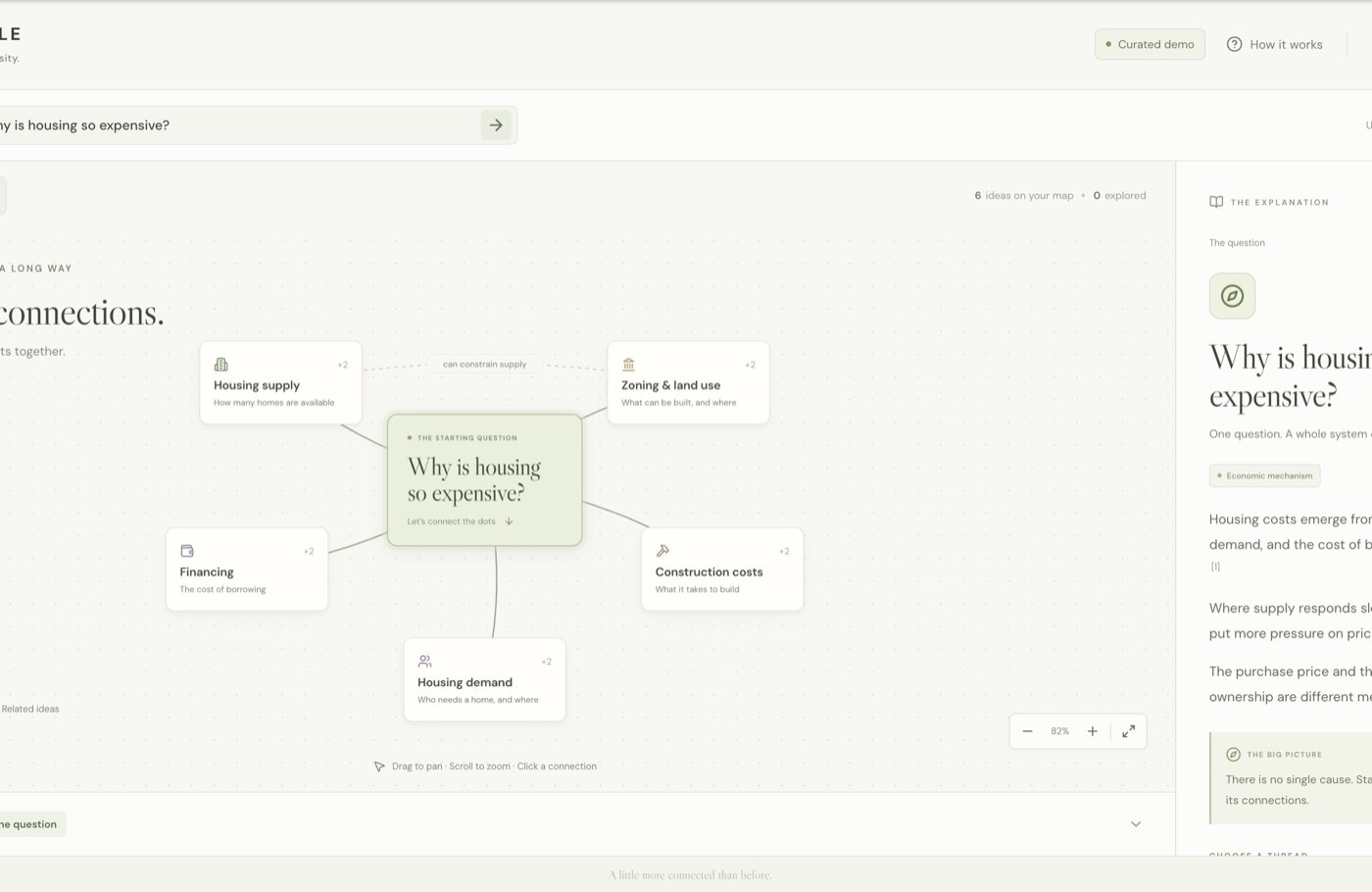
Task: Submit the question with the arrow button
Action: [x=496, y=125]
